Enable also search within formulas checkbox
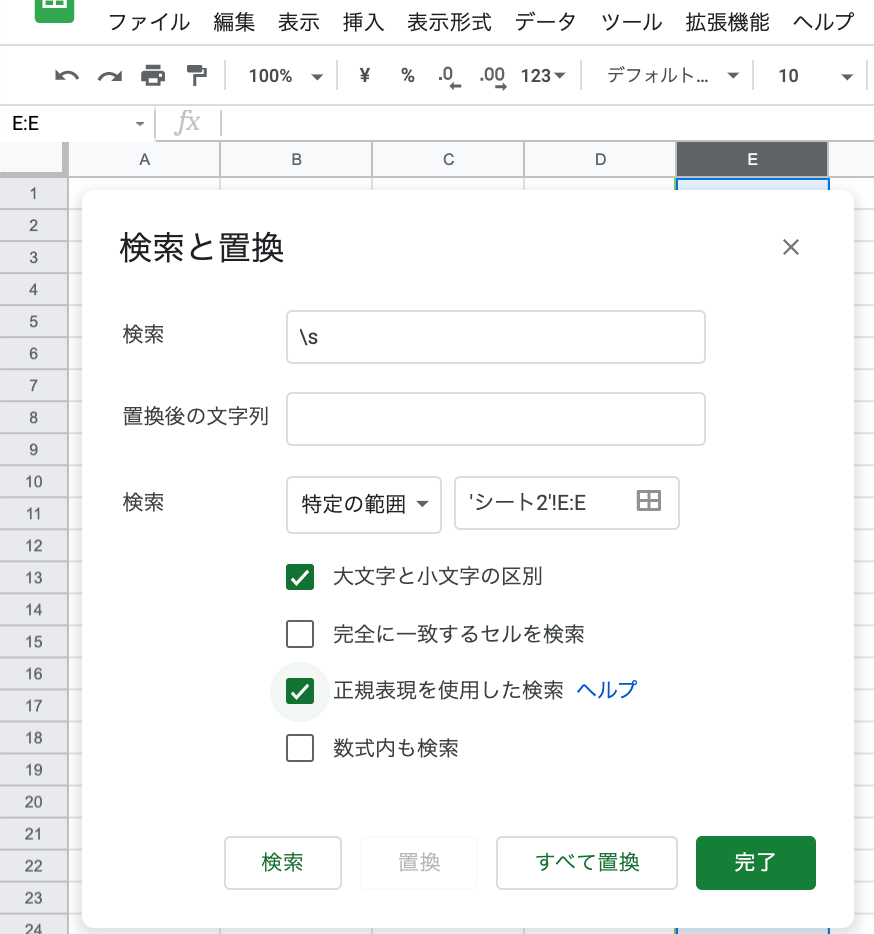874x934 pixels. click(x=300, y=748)
